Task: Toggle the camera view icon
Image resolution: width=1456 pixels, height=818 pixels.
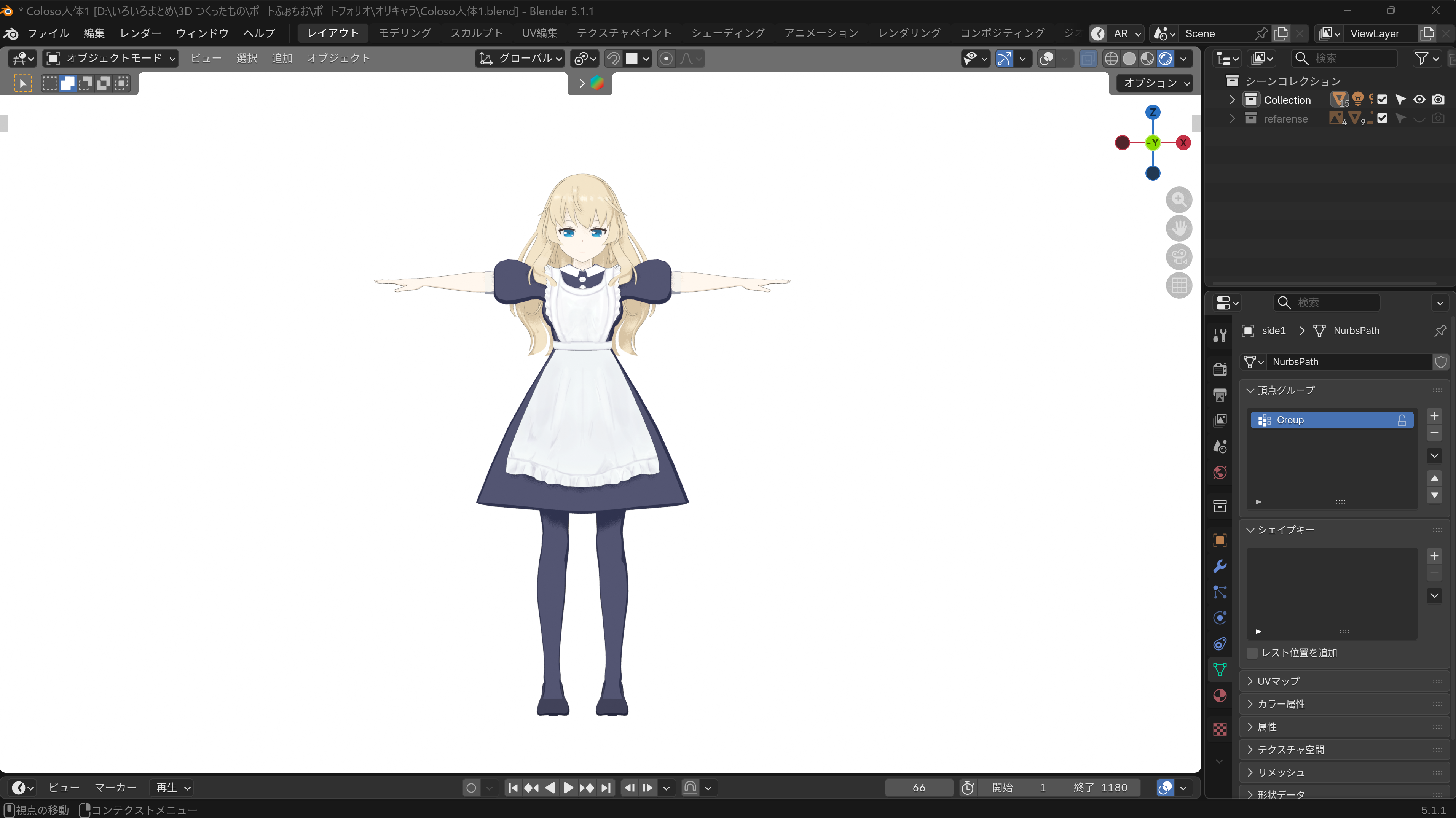Action: point(1179,256)
